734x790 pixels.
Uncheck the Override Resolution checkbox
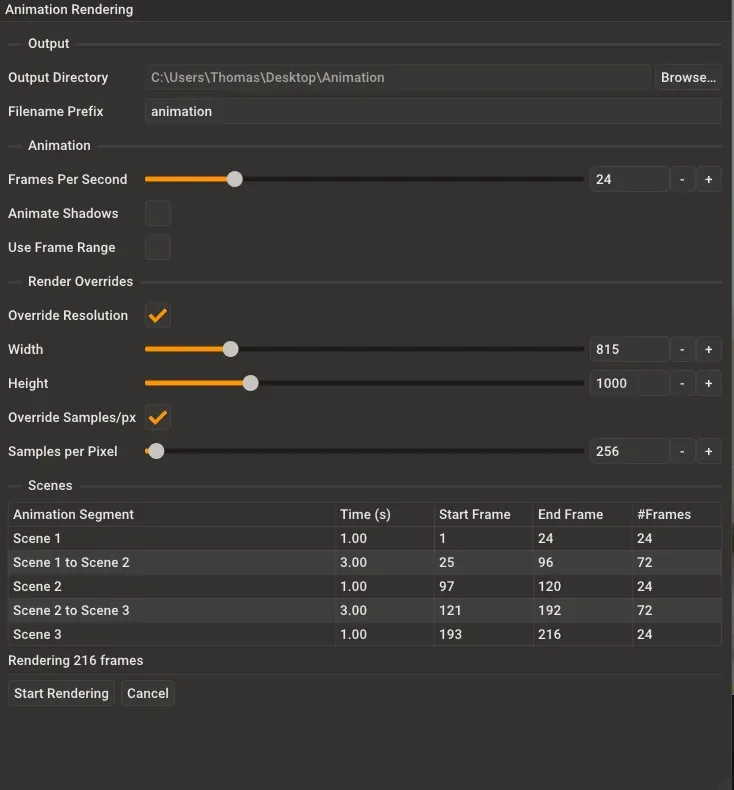[x=158, y=315]
